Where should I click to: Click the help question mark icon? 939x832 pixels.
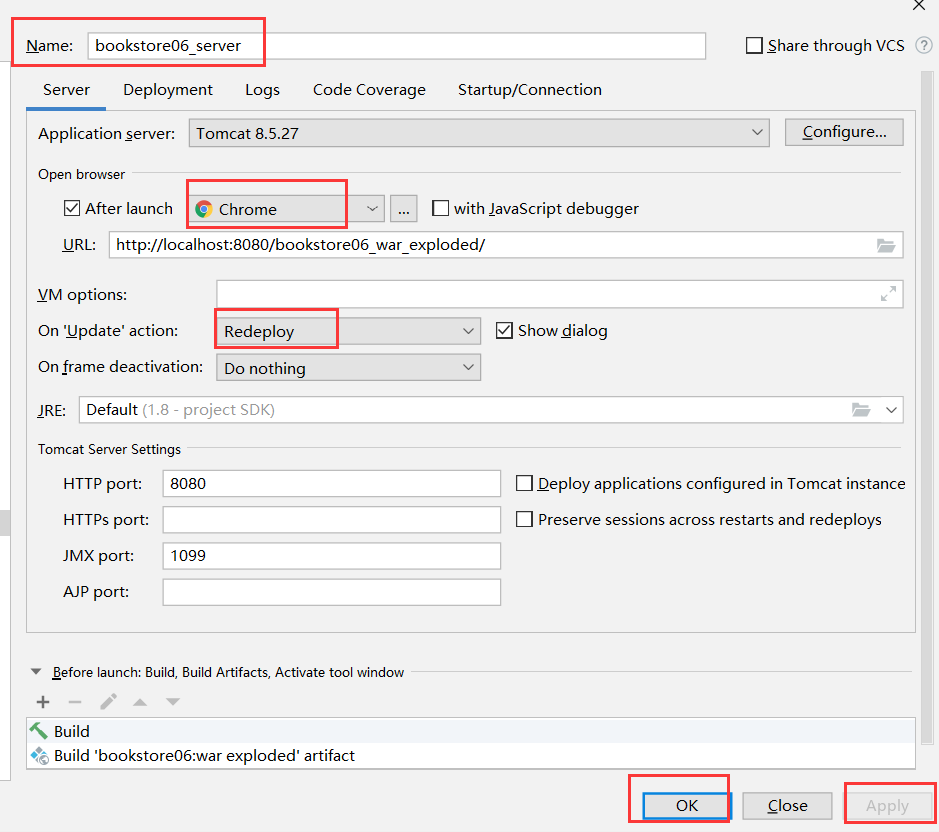click(x=923, y=46)
